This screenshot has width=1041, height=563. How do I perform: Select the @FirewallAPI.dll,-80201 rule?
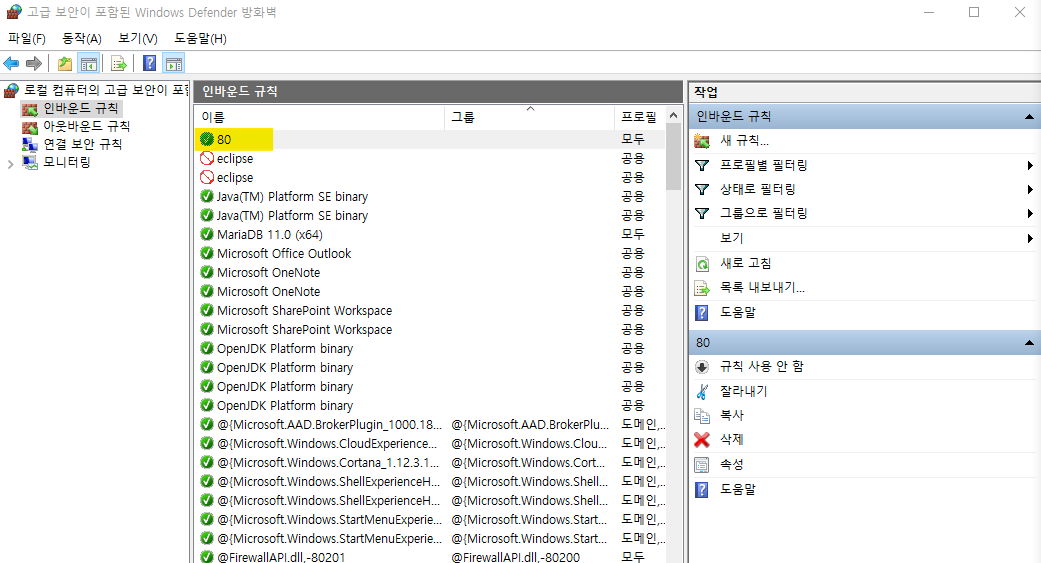point(281,557)
